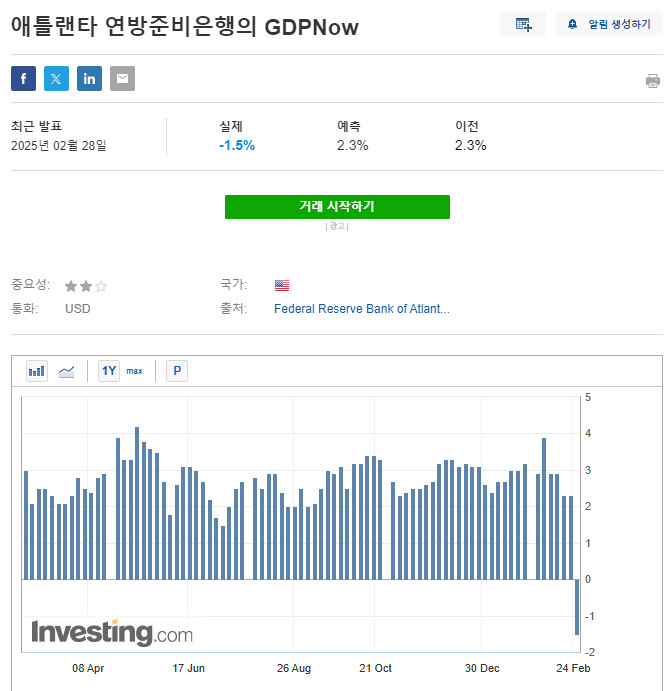The image size is (668, 691).
Task: Select the 1Y chart time range
Action: [109, 371]
